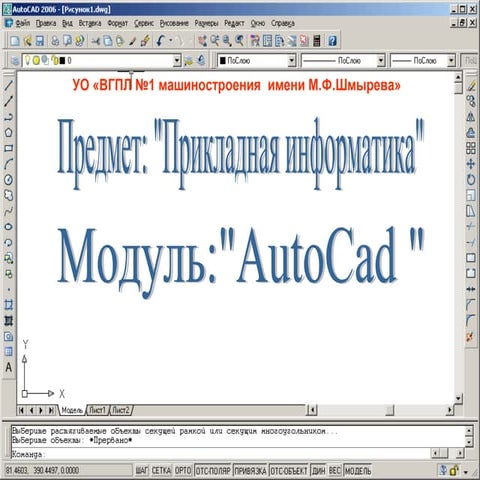This screenshot has width=480, height=480.
Task: Open the Файл menu
Action: pyautogui.click(x=23, y=23)
